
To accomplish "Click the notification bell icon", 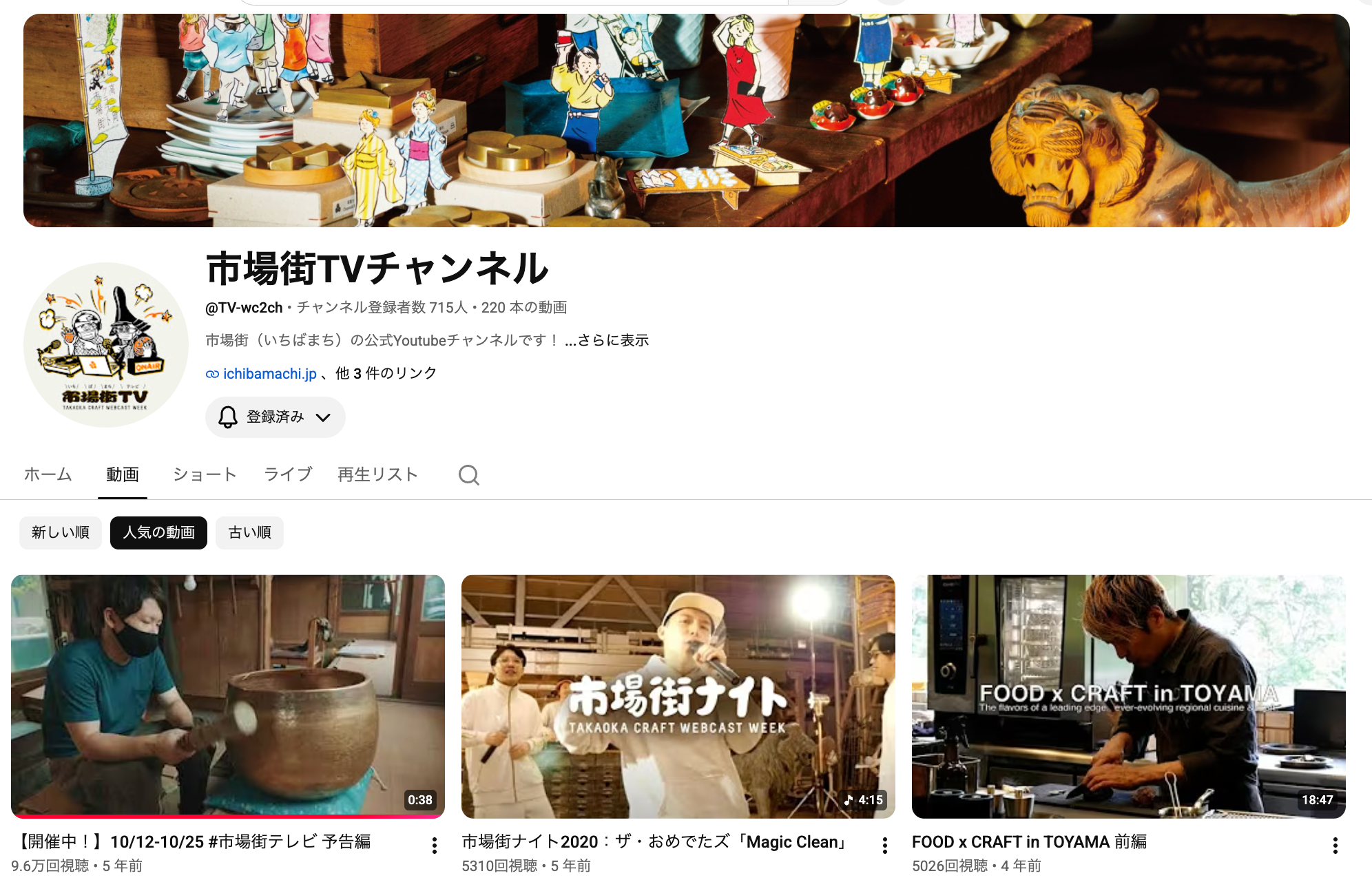I will click(x=228, y=417).
